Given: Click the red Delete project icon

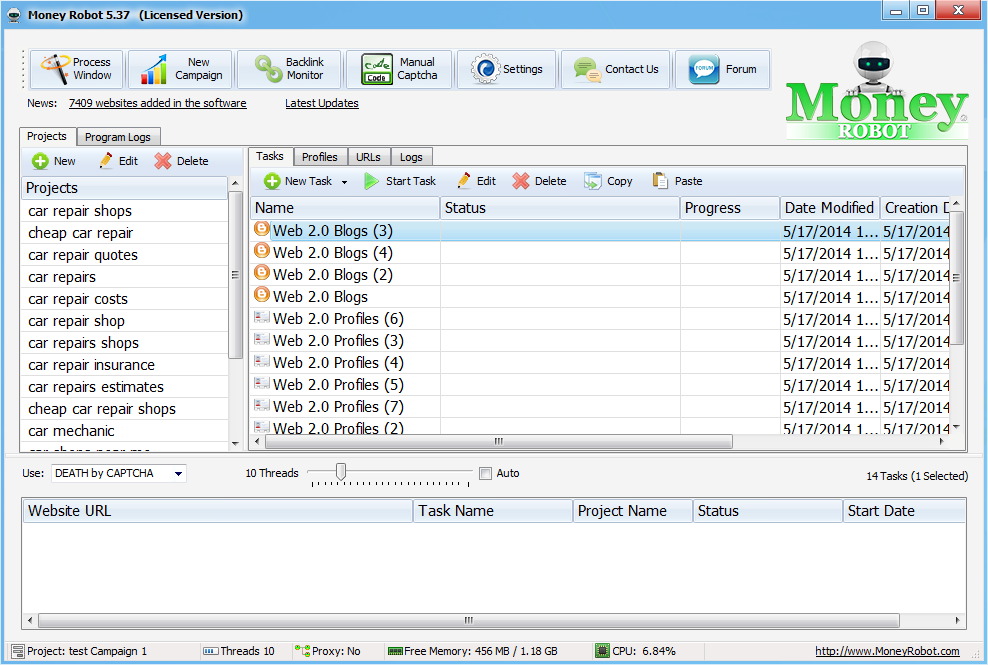Looking at the screenshot, I should [163, 161].
